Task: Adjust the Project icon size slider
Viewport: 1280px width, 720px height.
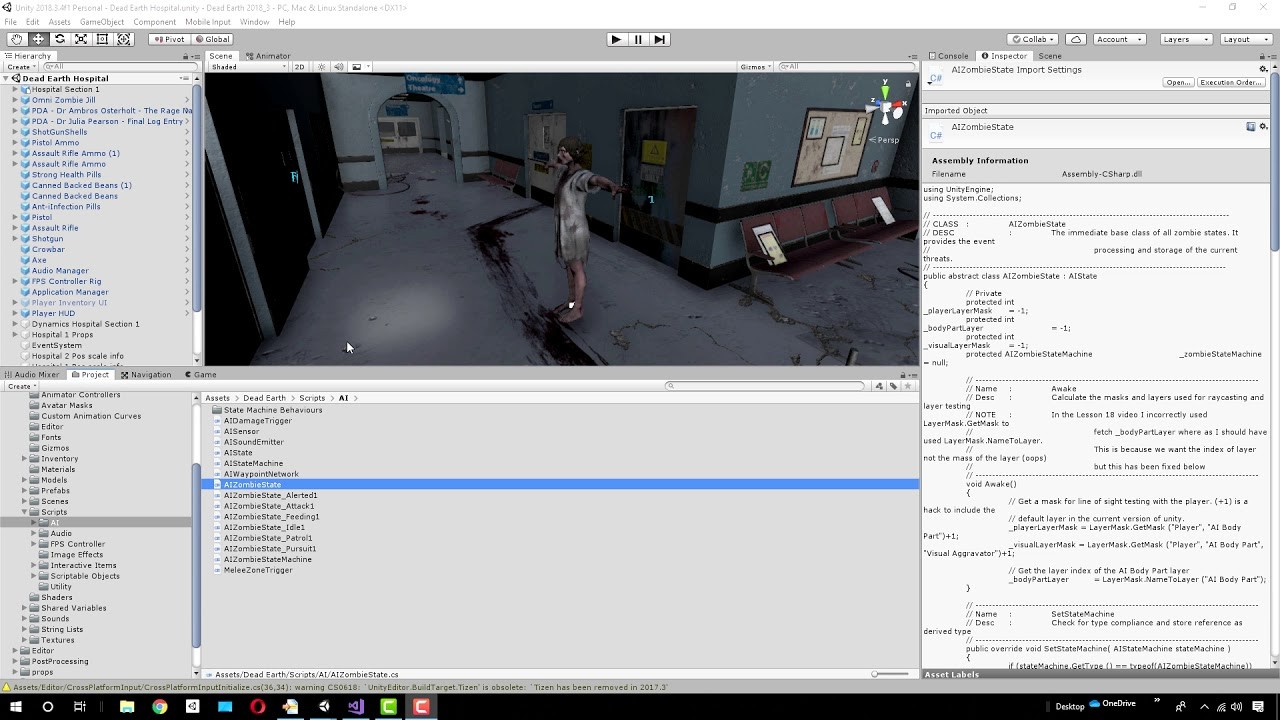Action: [x=888, y=674]
